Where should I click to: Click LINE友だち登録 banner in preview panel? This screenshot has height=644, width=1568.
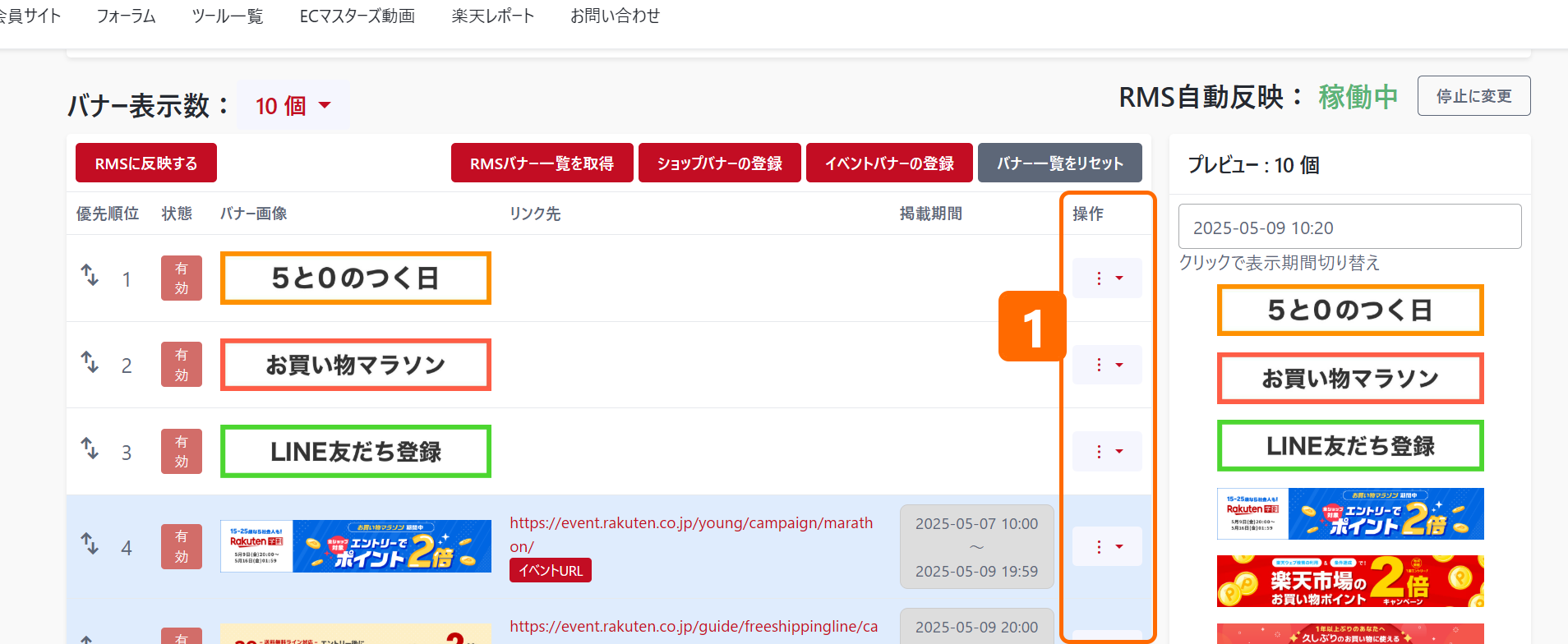tap(1350, 446)
